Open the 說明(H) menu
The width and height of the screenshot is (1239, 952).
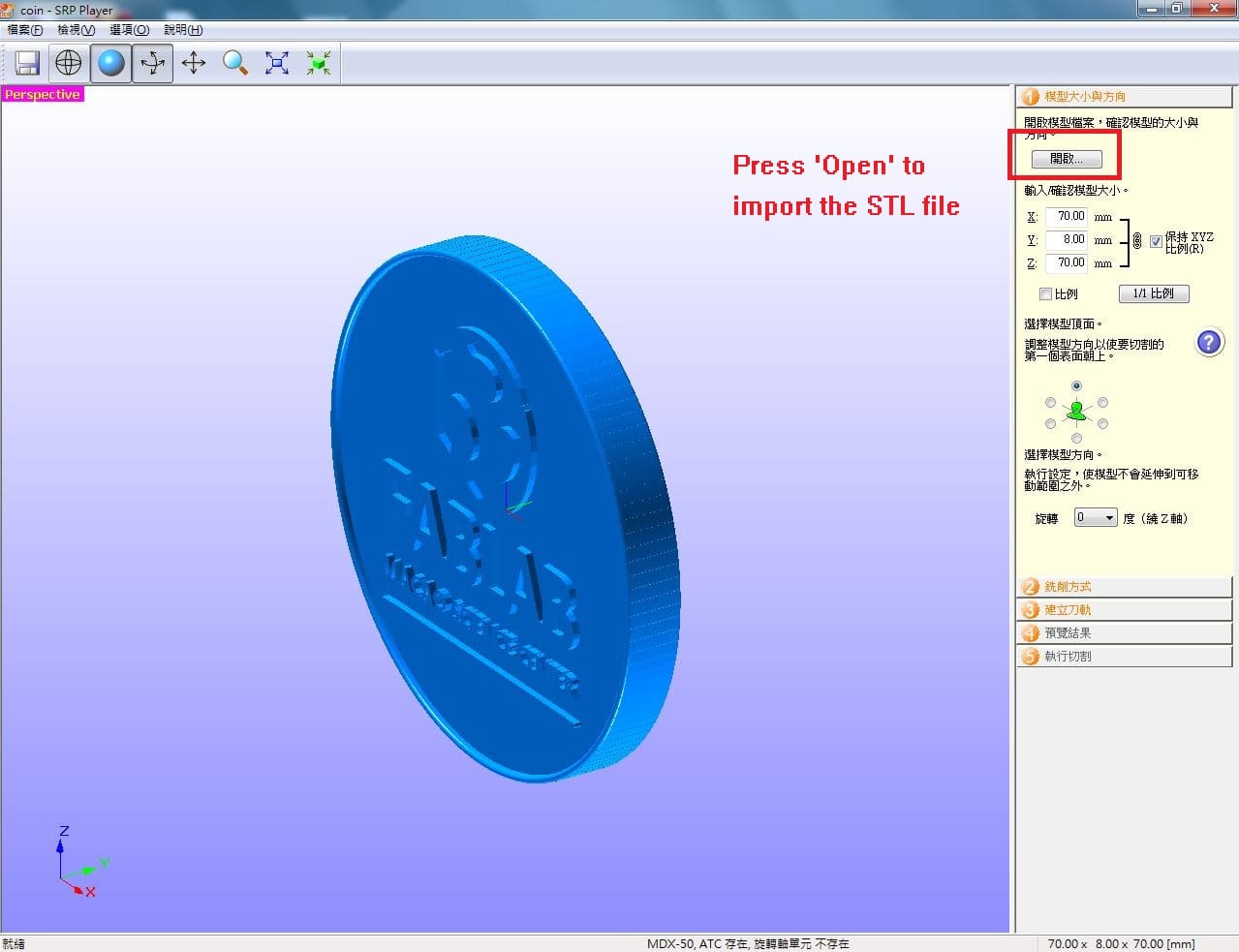click(183, 30)
